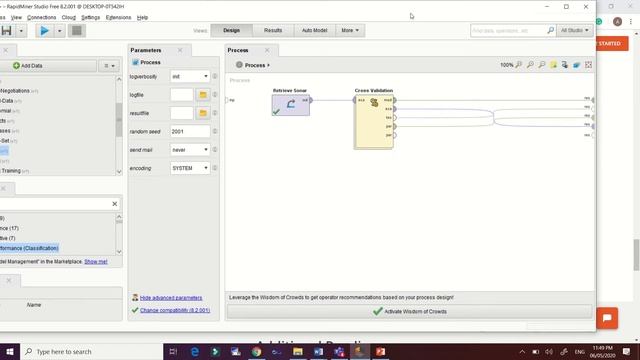Open the Connections menu
The image size is (640, 360).
click(42, 18)
